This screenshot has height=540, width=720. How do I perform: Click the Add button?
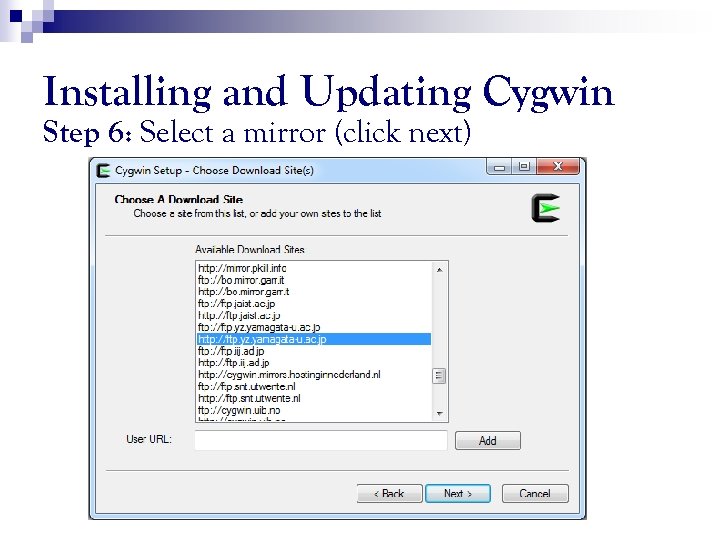488,441
